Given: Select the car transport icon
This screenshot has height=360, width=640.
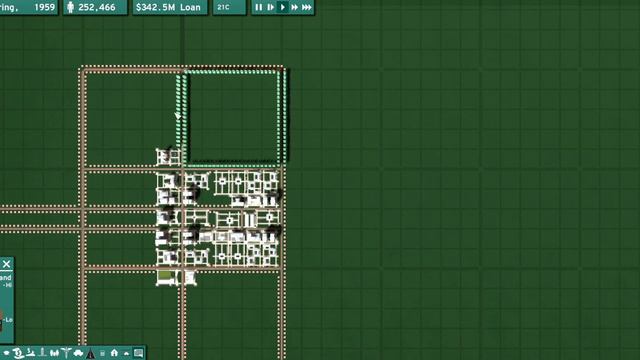Looking at the screenshot, I should point(78,353).
